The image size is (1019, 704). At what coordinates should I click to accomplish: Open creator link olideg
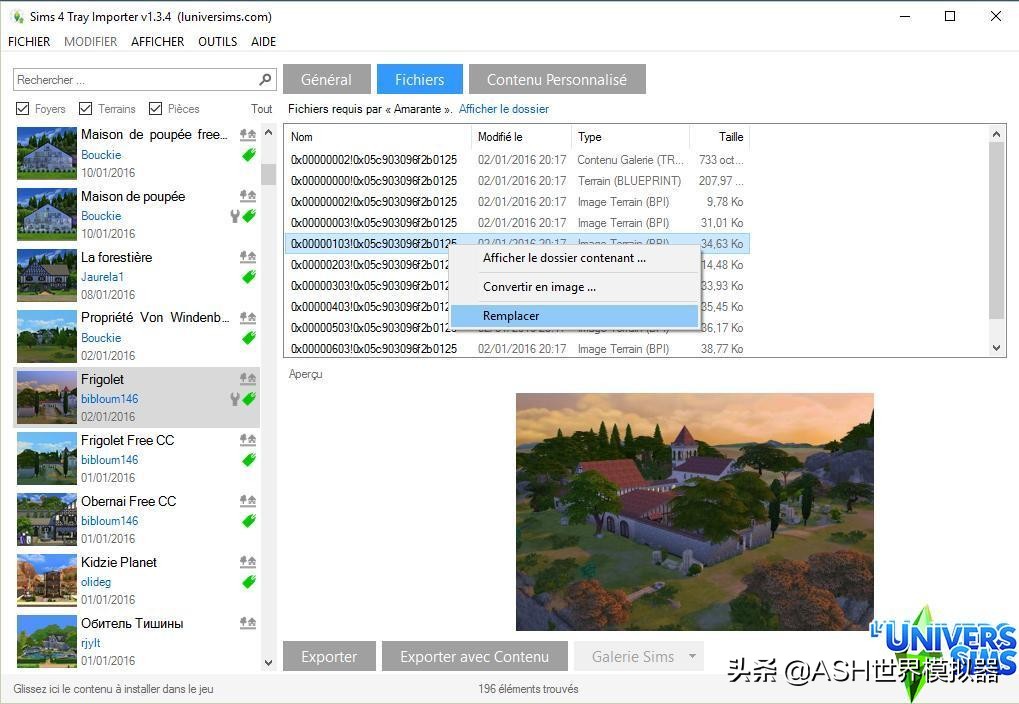[96, 582]
